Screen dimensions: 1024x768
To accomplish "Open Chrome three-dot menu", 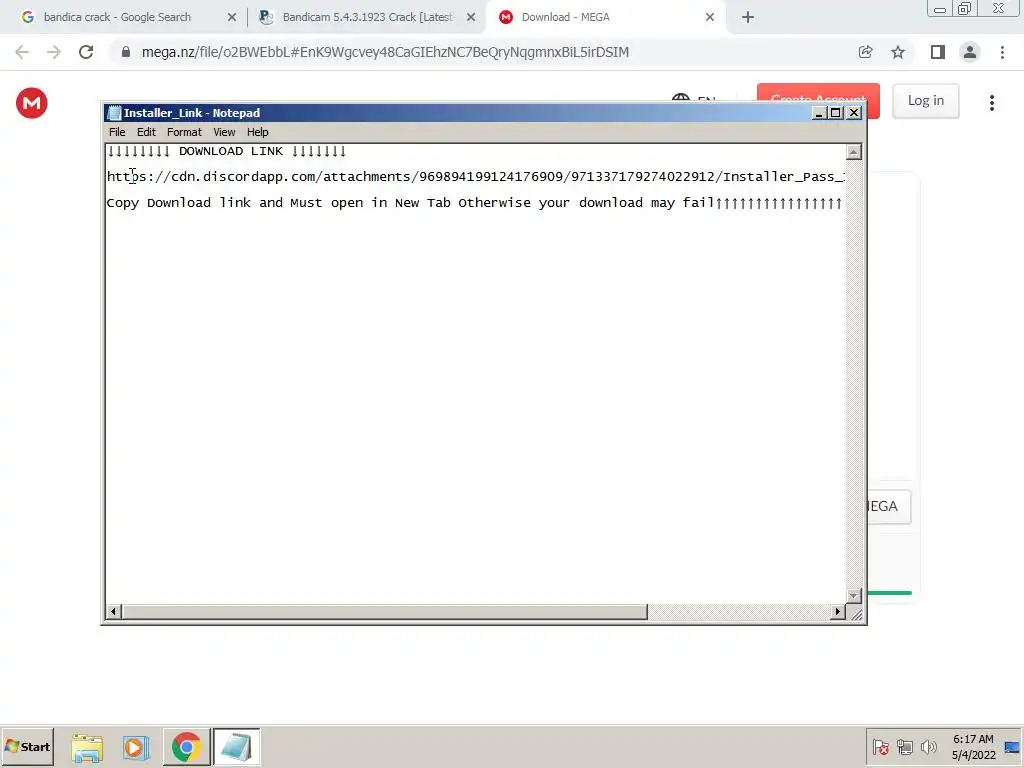I will point(1002,52).
